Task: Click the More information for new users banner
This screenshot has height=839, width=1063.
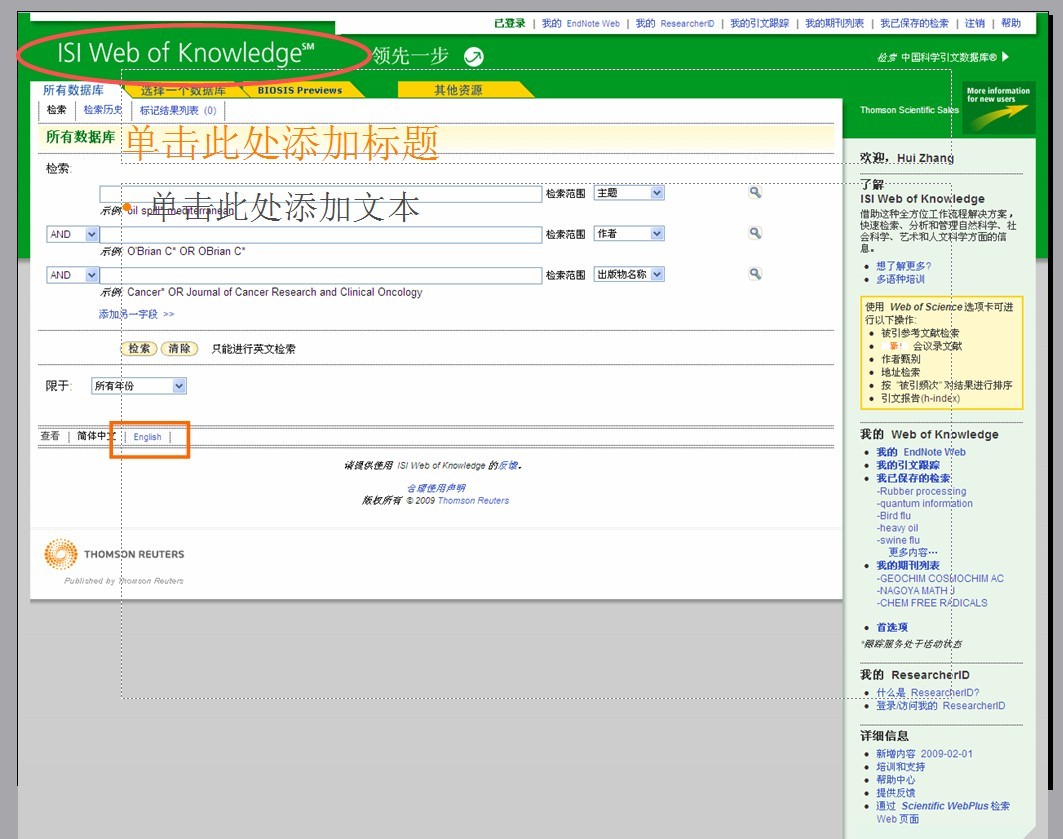Action: pos(998,108)
